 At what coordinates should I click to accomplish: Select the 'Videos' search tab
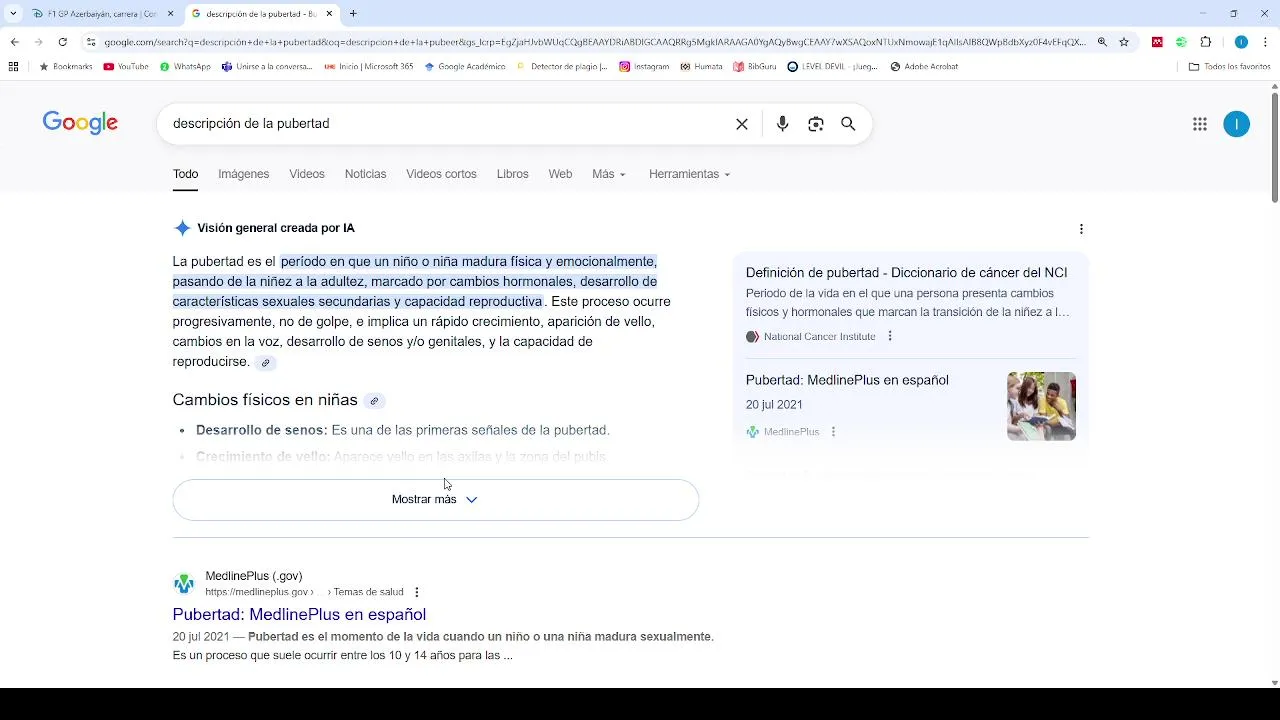[x=307, y=174]
